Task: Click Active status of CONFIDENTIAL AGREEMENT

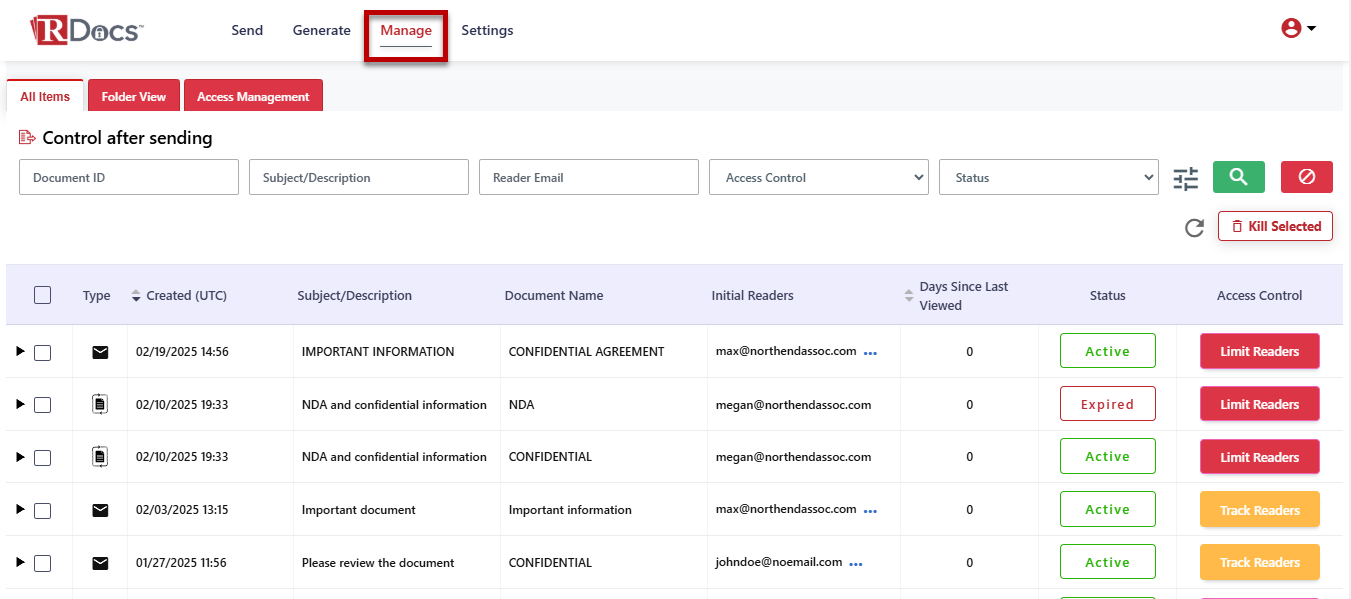Action: 1108,351
